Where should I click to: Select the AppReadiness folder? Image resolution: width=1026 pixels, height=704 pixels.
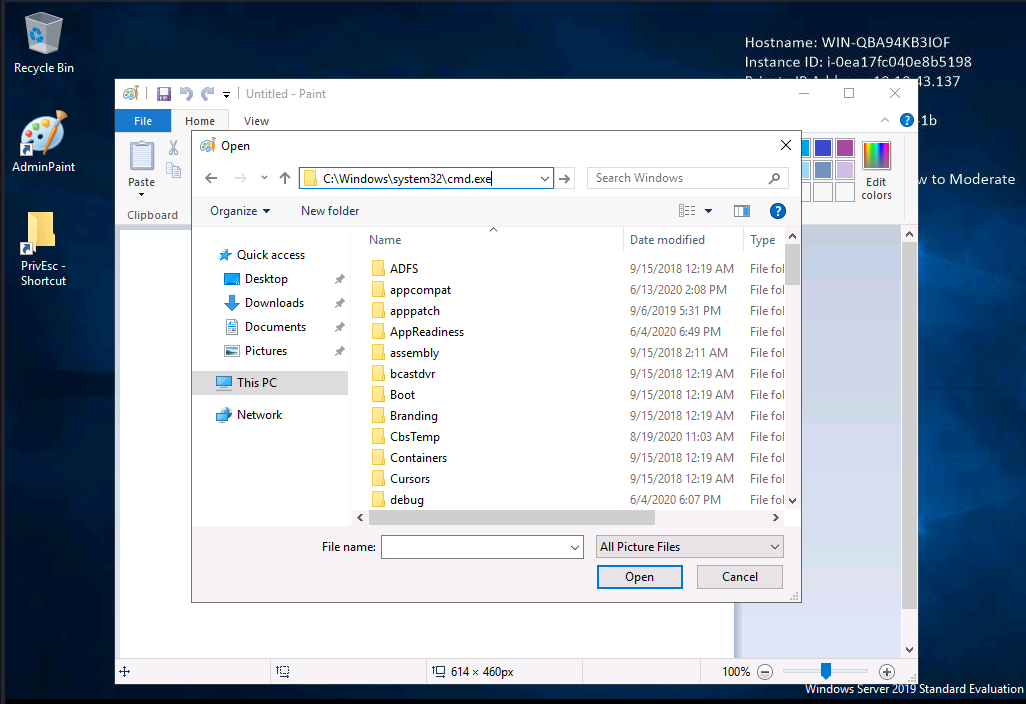tap(427, 332)
